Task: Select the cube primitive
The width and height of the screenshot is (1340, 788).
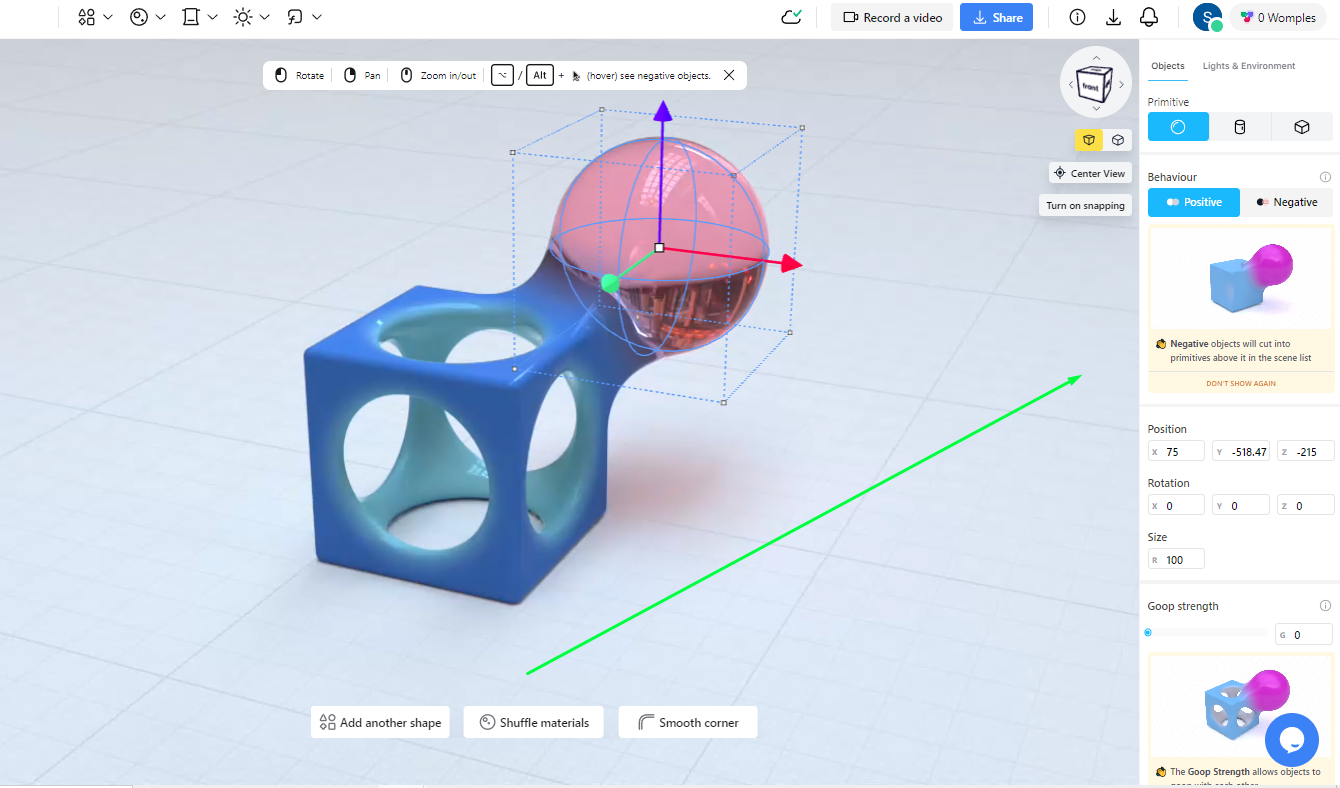Action: pyautogui.click(x=1302, y=127)
